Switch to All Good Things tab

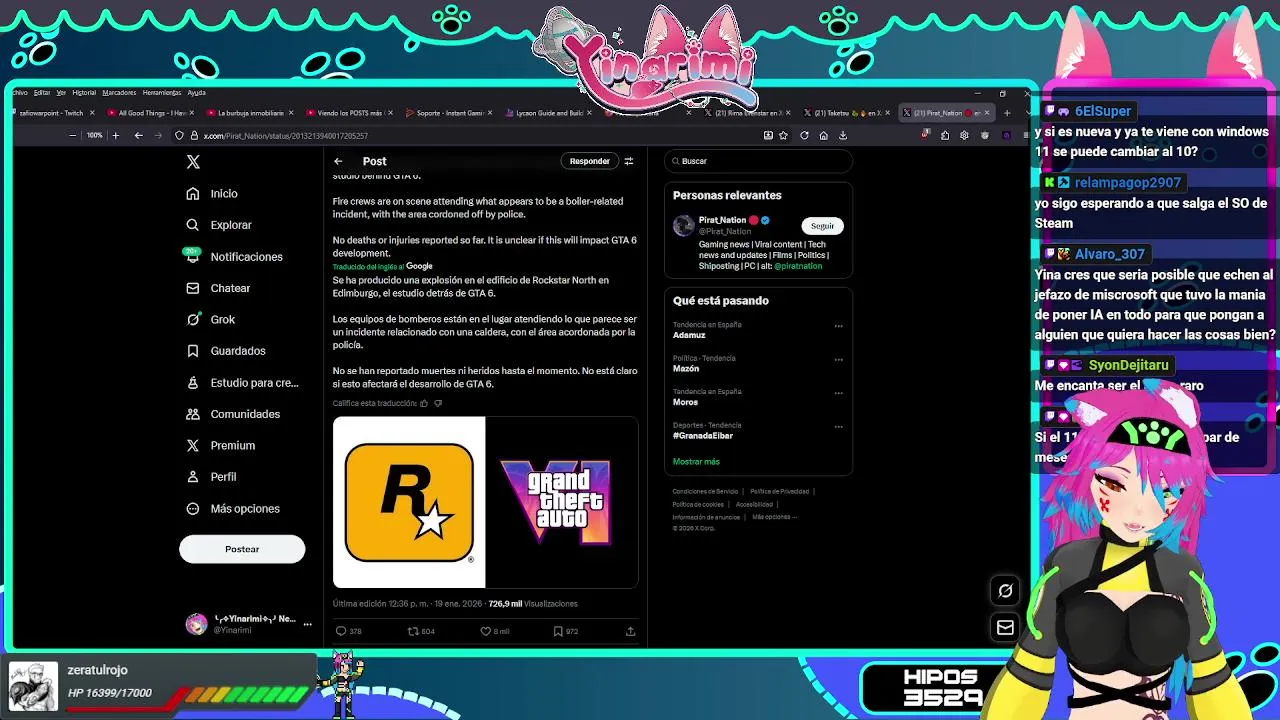coord(150,113)
